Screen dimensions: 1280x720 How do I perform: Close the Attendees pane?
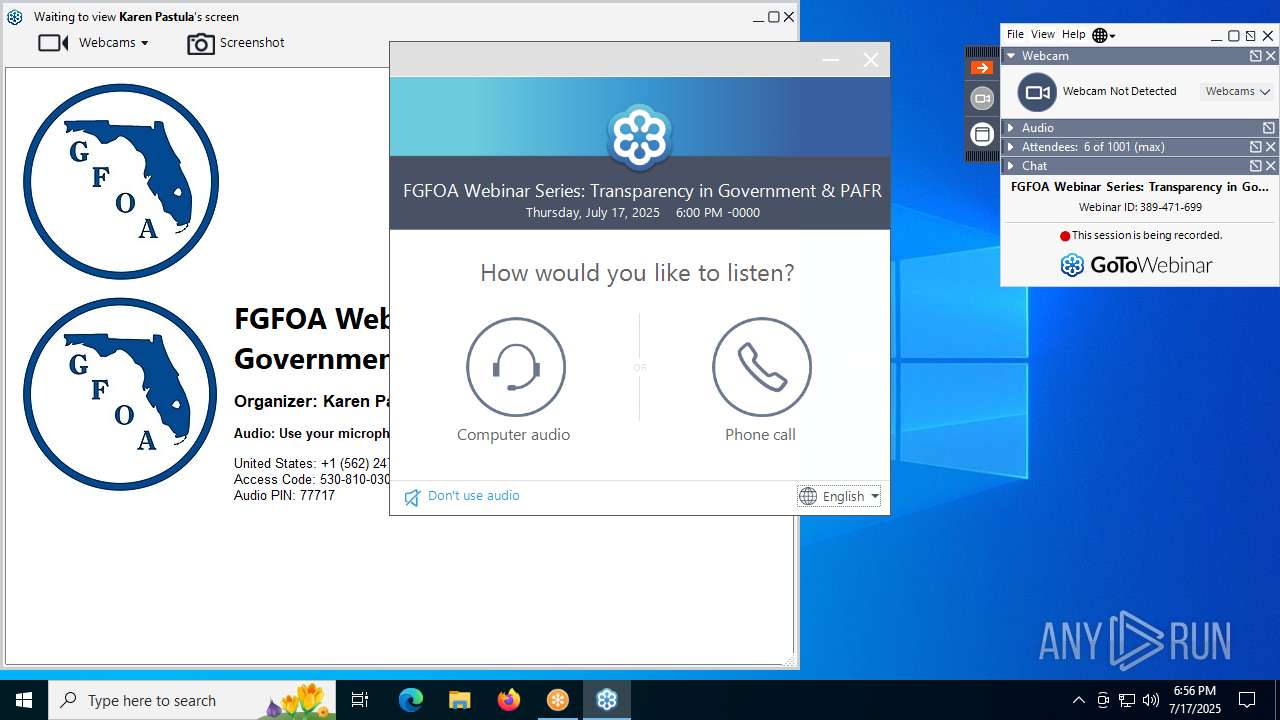click(x=1270, y=147)
